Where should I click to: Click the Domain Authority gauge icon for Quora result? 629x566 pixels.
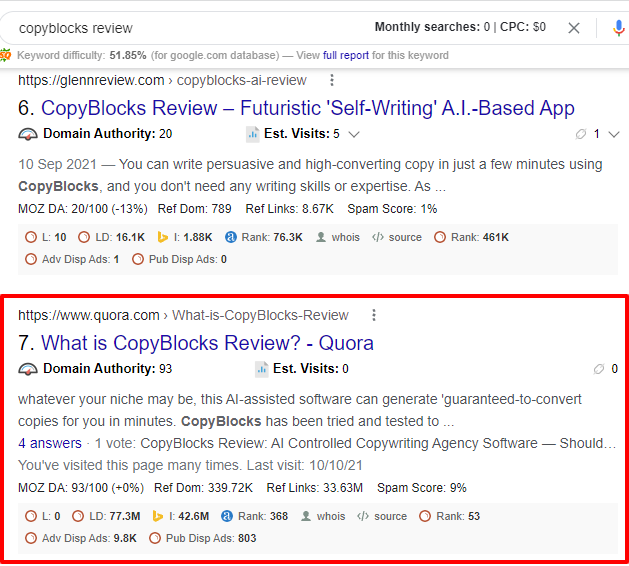(x=28, y=369)
